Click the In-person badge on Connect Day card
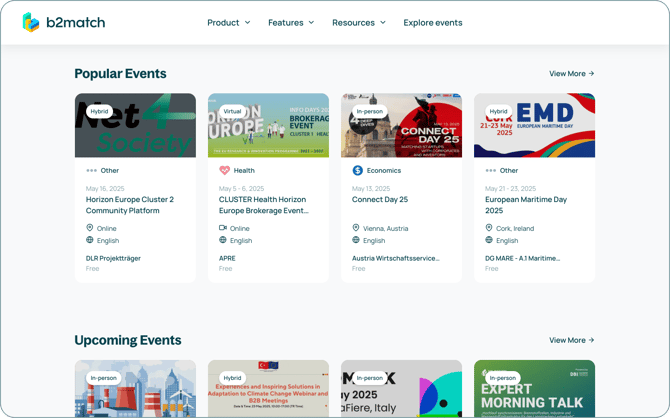670x418 pixels. pos(370,111)
